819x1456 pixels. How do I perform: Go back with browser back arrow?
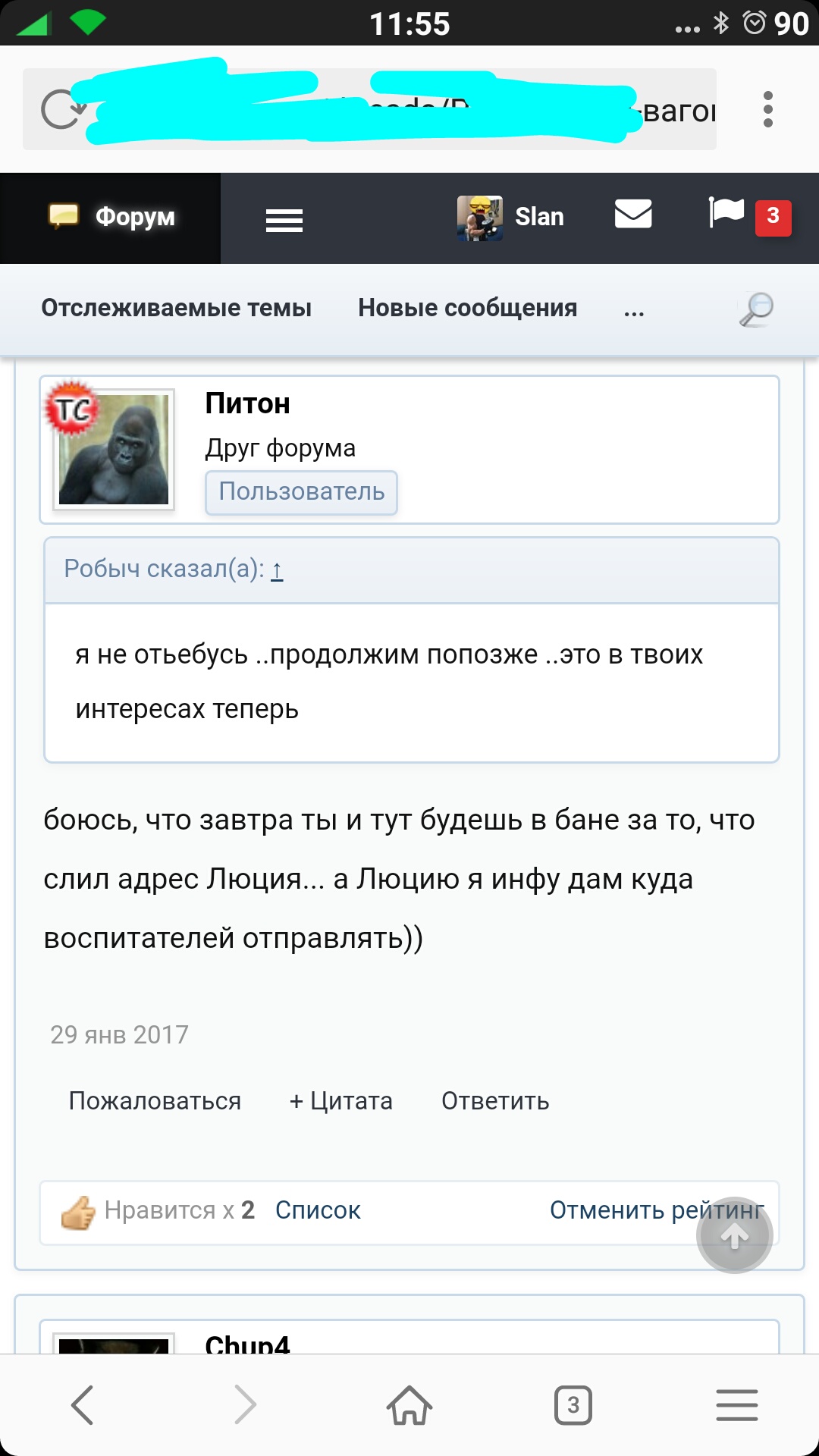[x=82, y=1405]
